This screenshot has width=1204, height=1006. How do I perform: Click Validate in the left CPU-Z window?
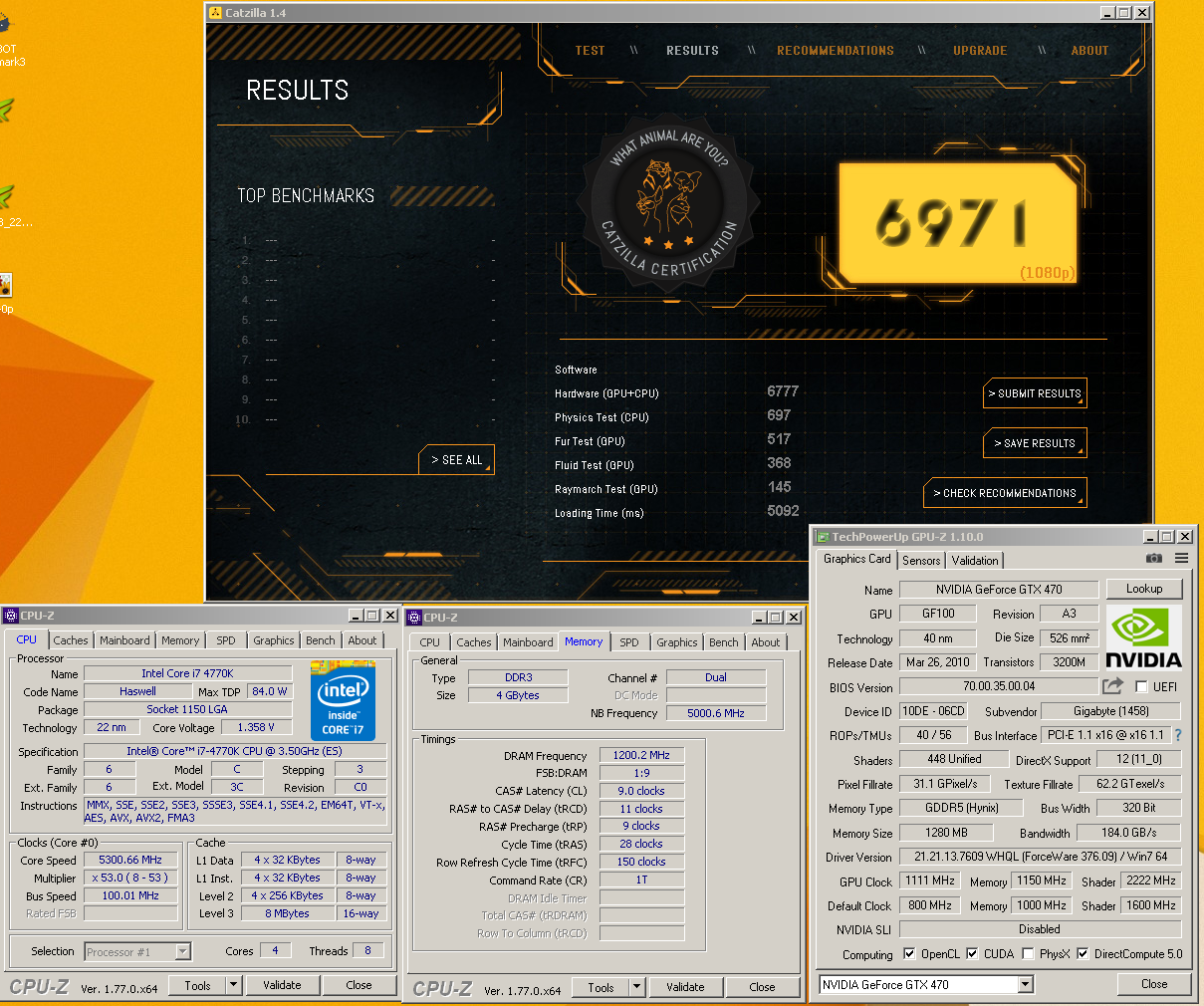(x=282, y=985)
